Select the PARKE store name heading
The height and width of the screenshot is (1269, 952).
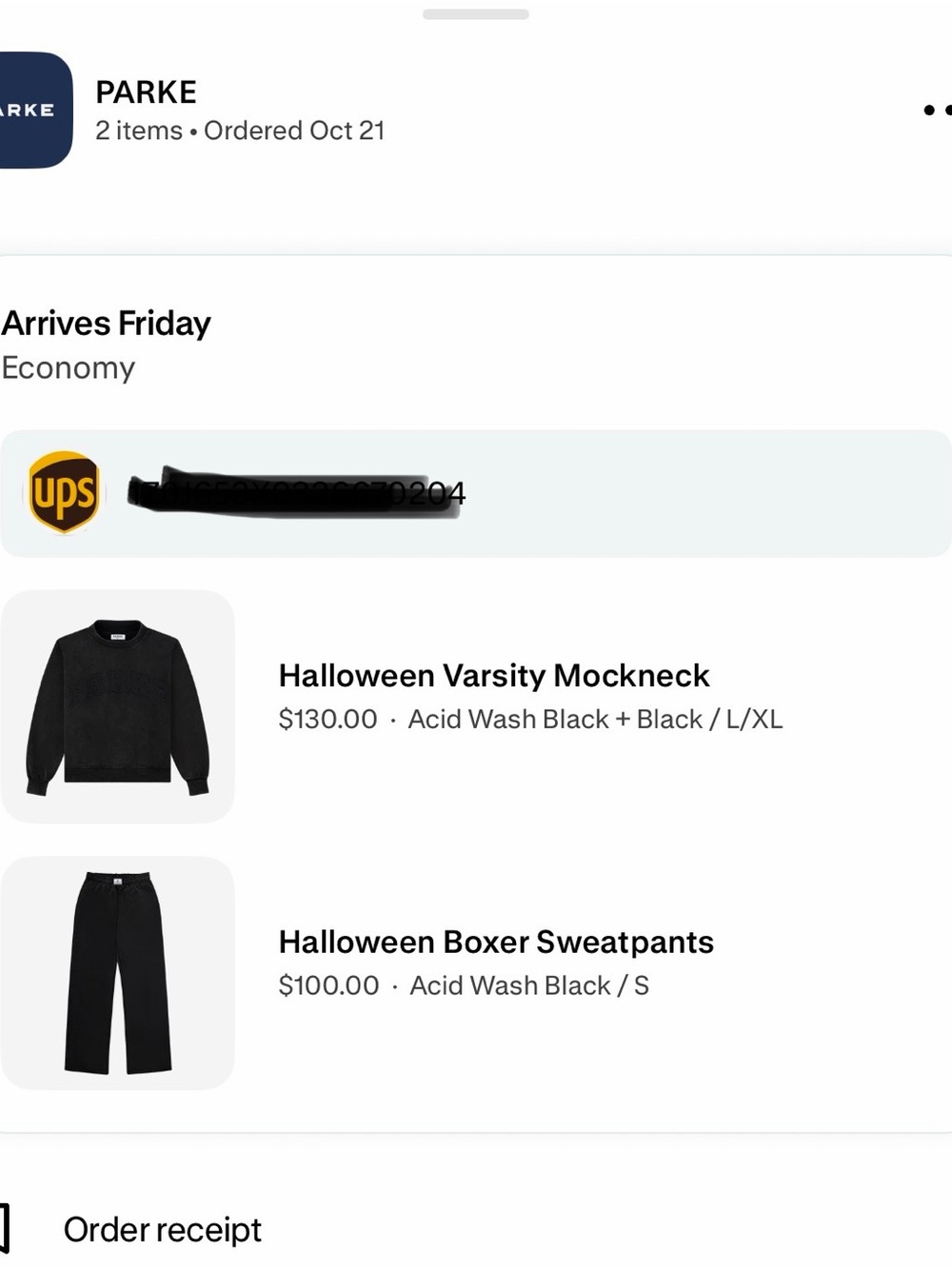pos(146,92)
